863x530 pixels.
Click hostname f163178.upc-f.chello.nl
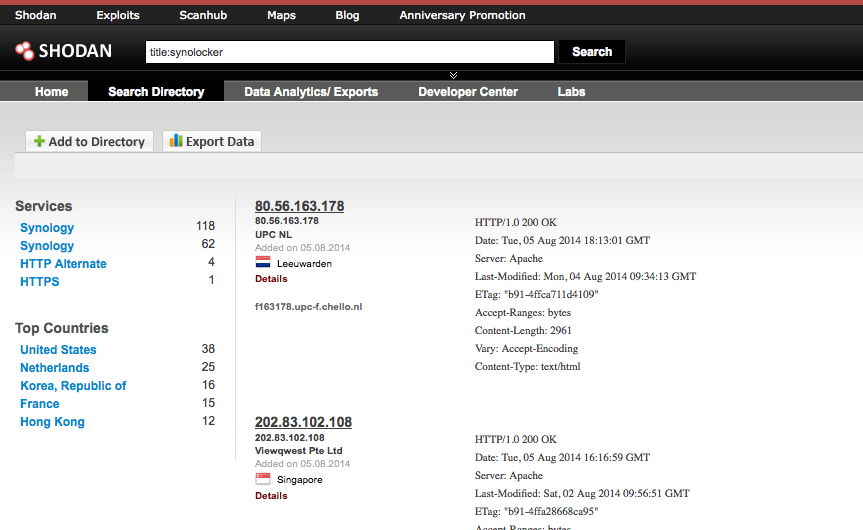[308, 307]
